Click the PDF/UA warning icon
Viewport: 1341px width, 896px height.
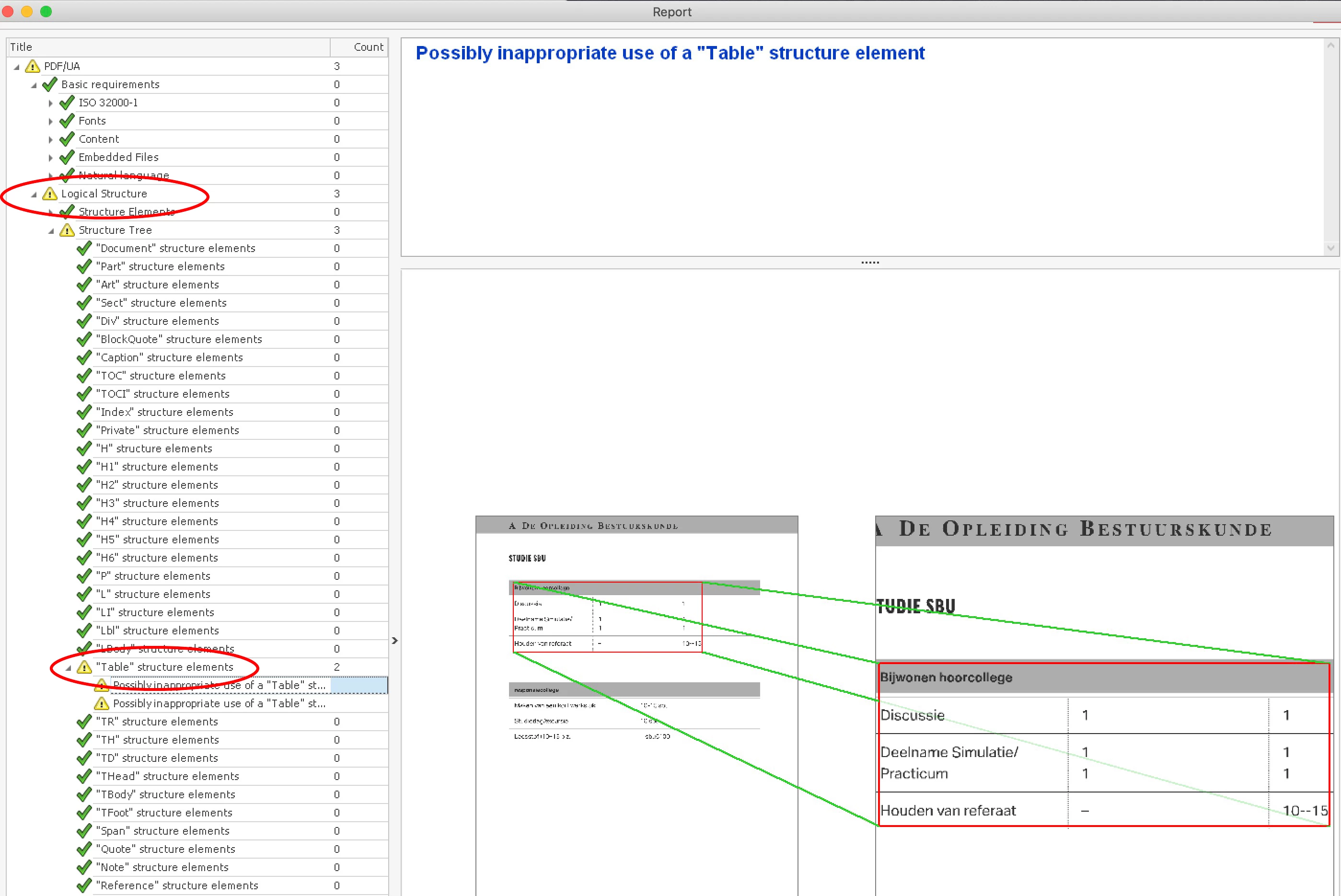[x=33, y=66]
